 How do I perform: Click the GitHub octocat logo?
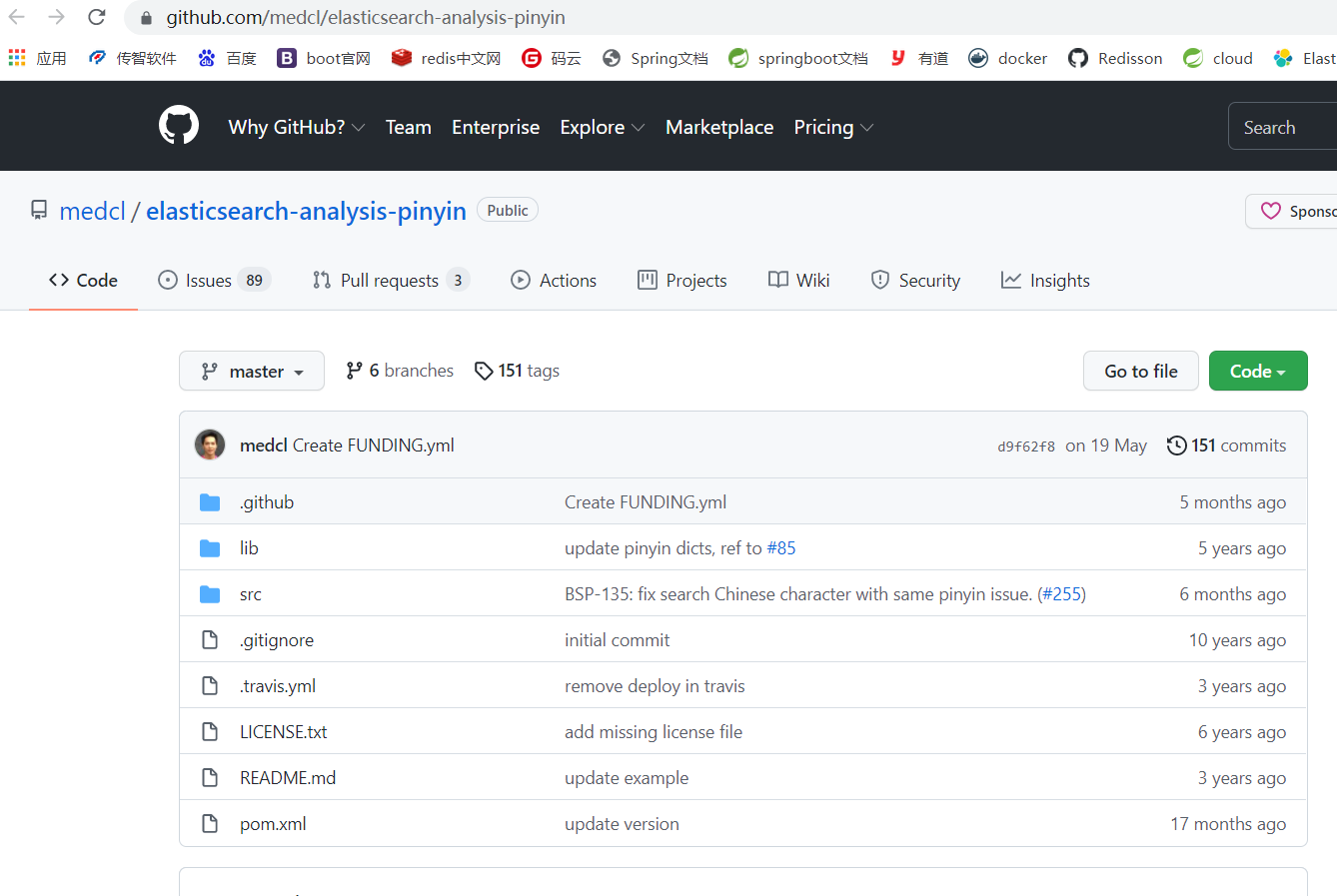click(179, 126)
